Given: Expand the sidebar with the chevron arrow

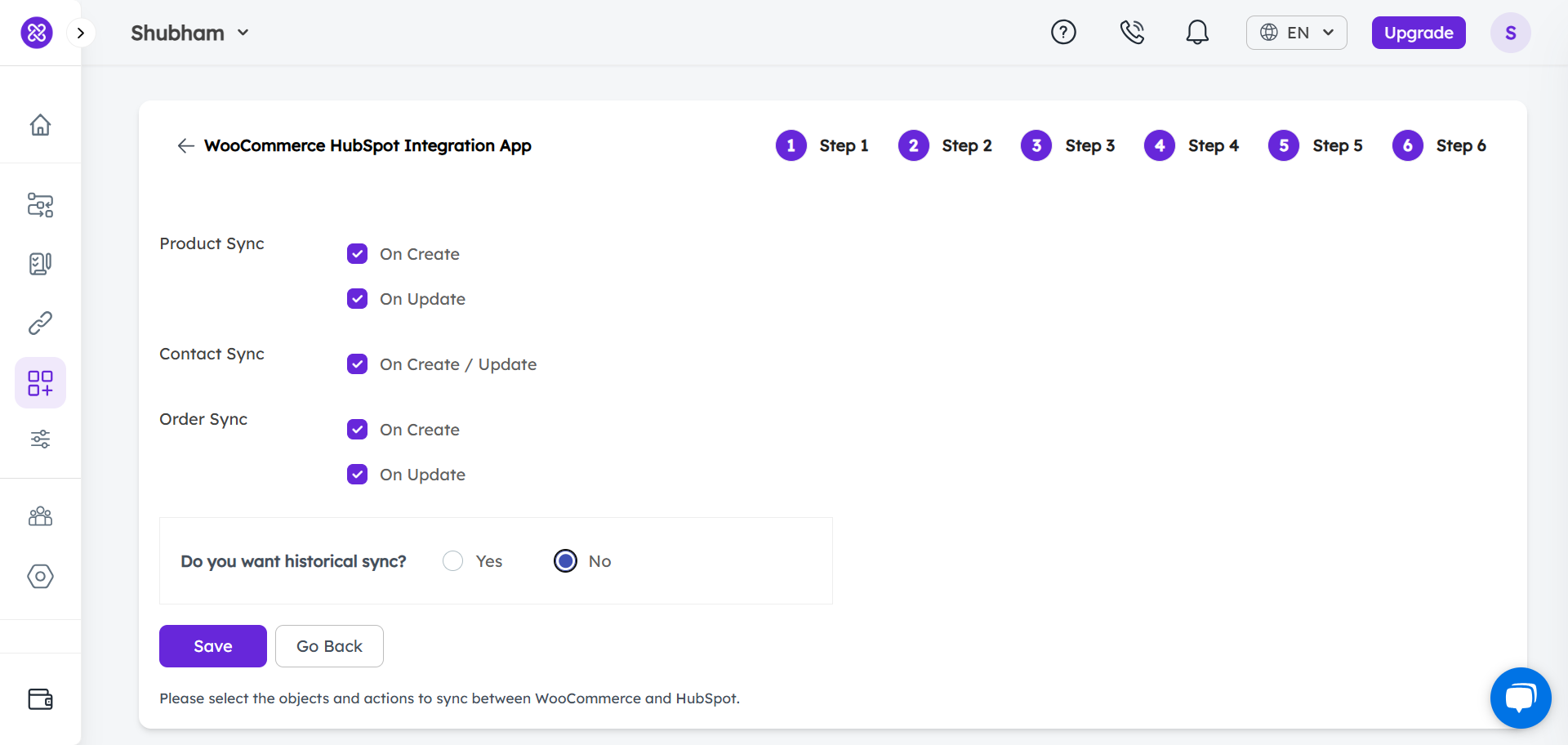Looking at the screenshot, I should 80,33.
